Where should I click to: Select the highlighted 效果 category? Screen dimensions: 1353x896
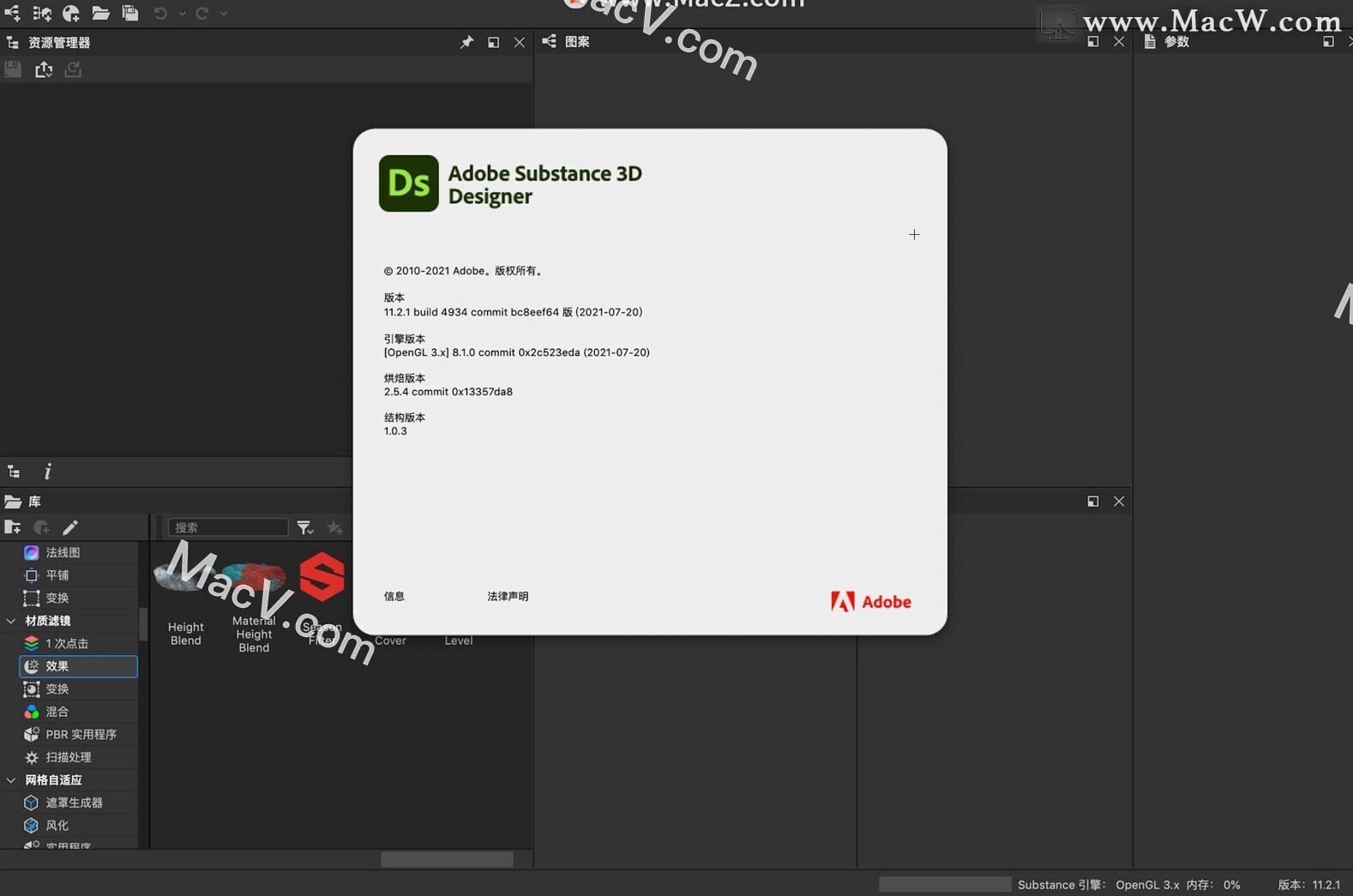pos(78,666)
